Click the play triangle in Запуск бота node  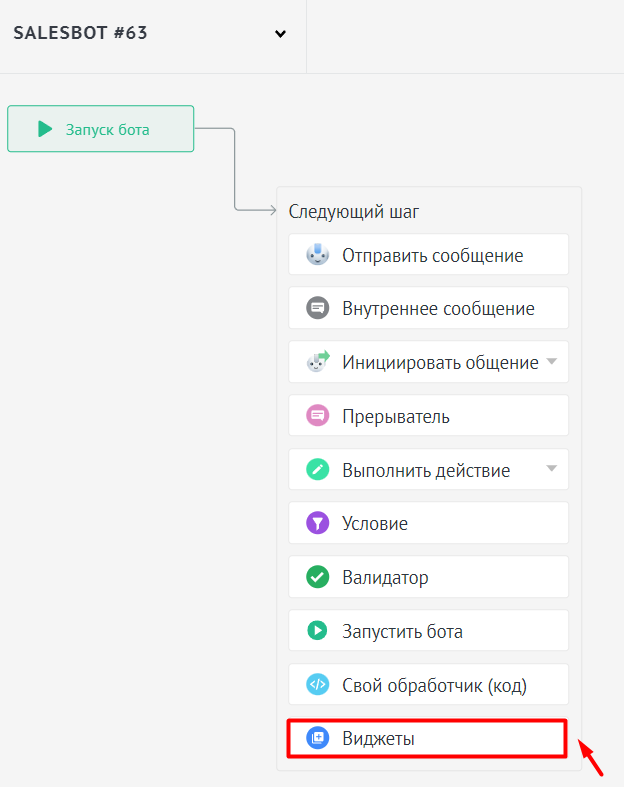pos(45,129)
